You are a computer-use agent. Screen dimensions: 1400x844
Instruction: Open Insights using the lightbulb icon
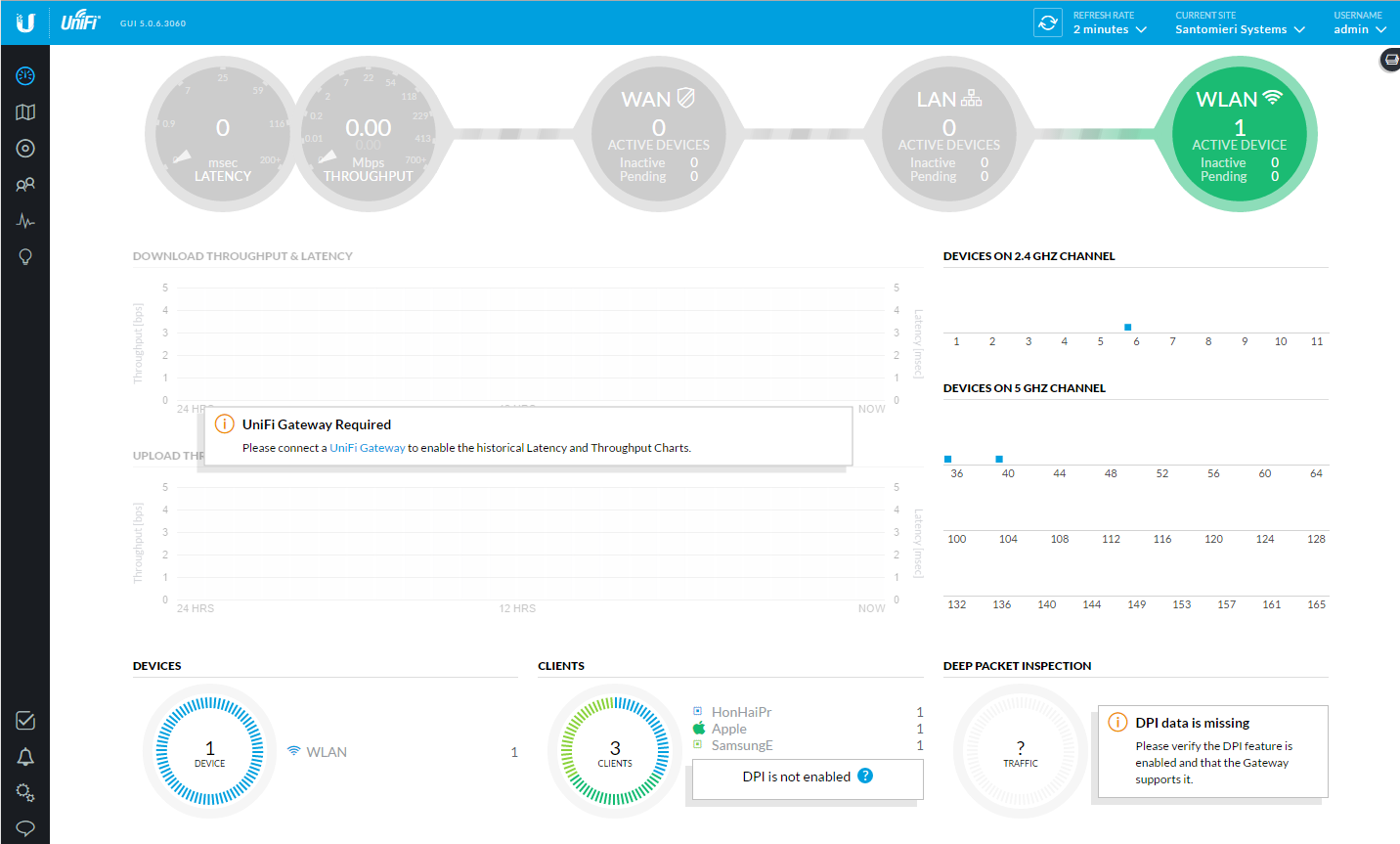[24, 256]
